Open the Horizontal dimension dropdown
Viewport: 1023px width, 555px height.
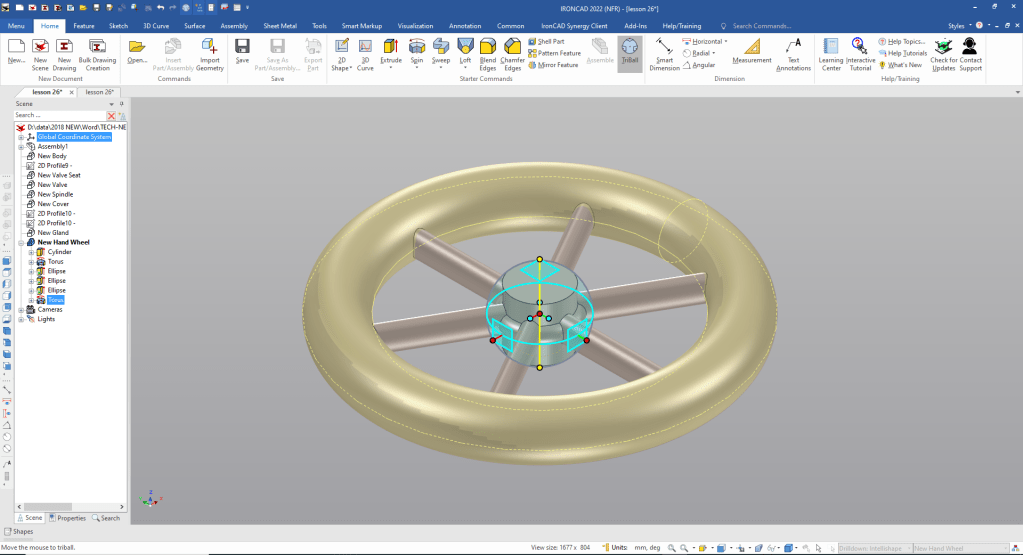[x=726, y=41]
